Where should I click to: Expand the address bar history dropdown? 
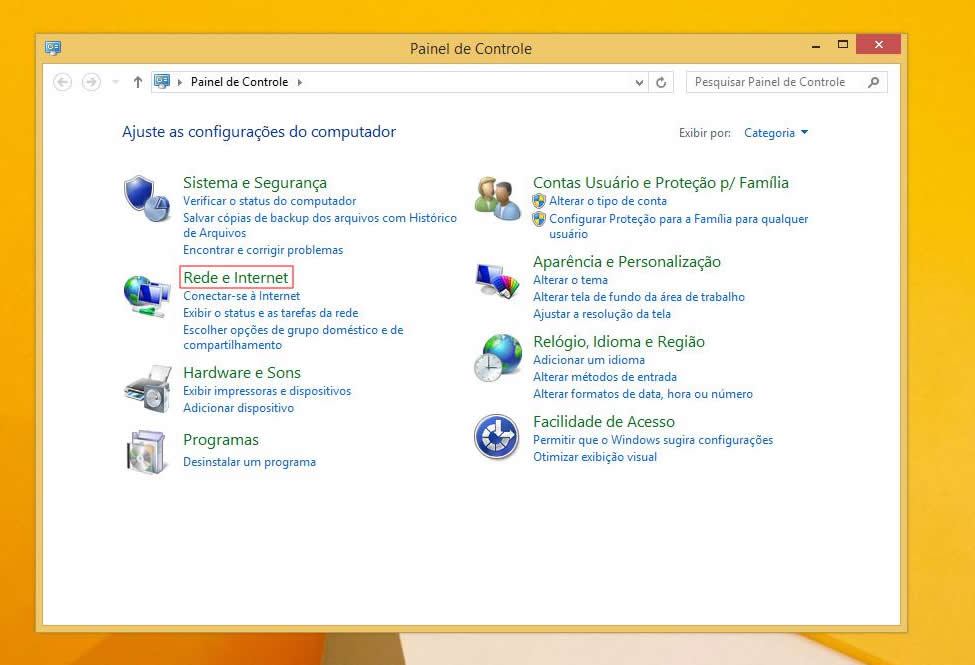click(640, 83)
